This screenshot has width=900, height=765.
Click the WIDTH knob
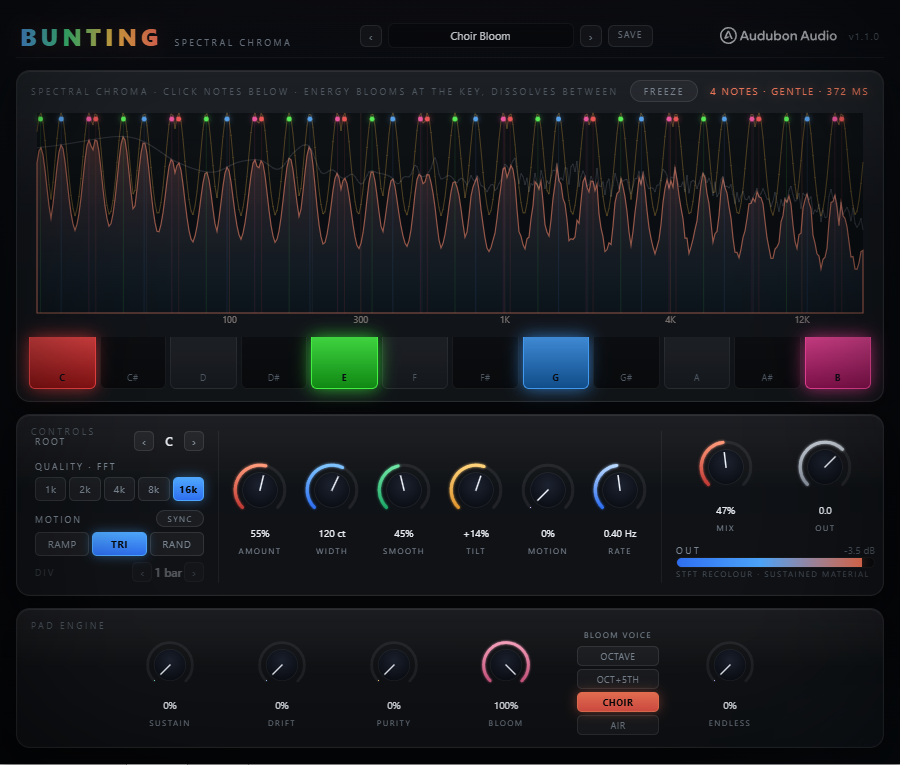pyautogui.click(x=332, y=489)
